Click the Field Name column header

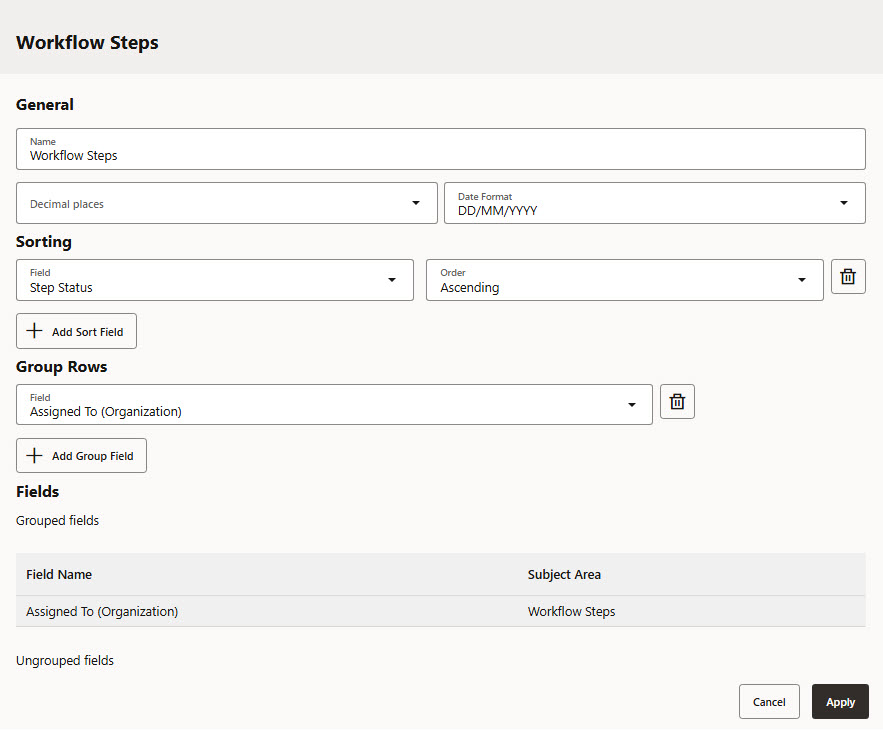coord(59,575)
